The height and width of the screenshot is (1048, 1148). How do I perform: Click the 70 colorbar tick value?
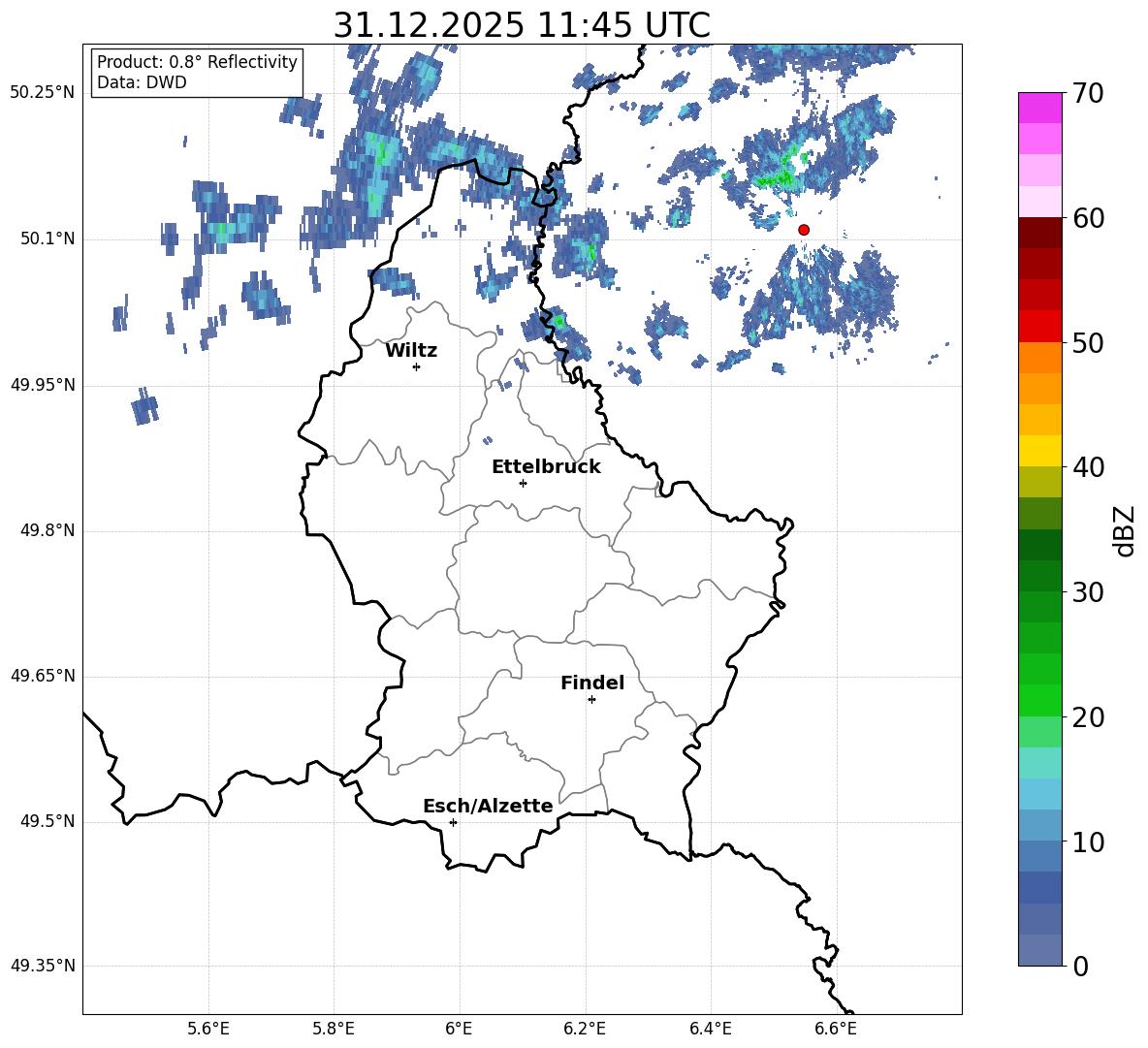point(1088,94)
